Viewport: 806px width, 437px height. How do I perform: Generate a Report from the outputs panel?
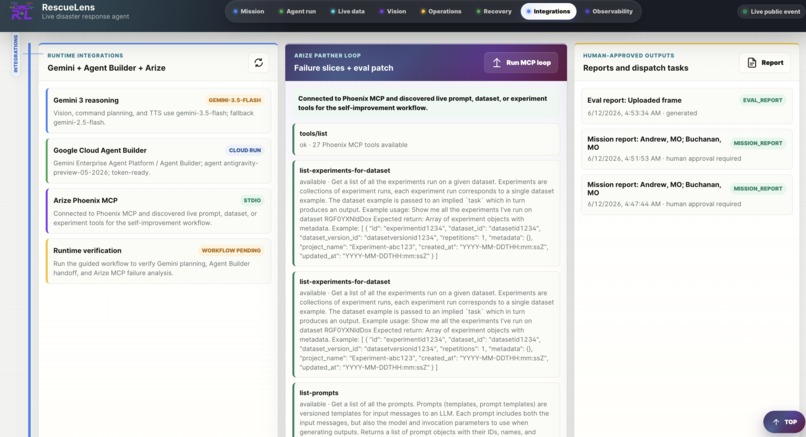(x=765, y=63)
